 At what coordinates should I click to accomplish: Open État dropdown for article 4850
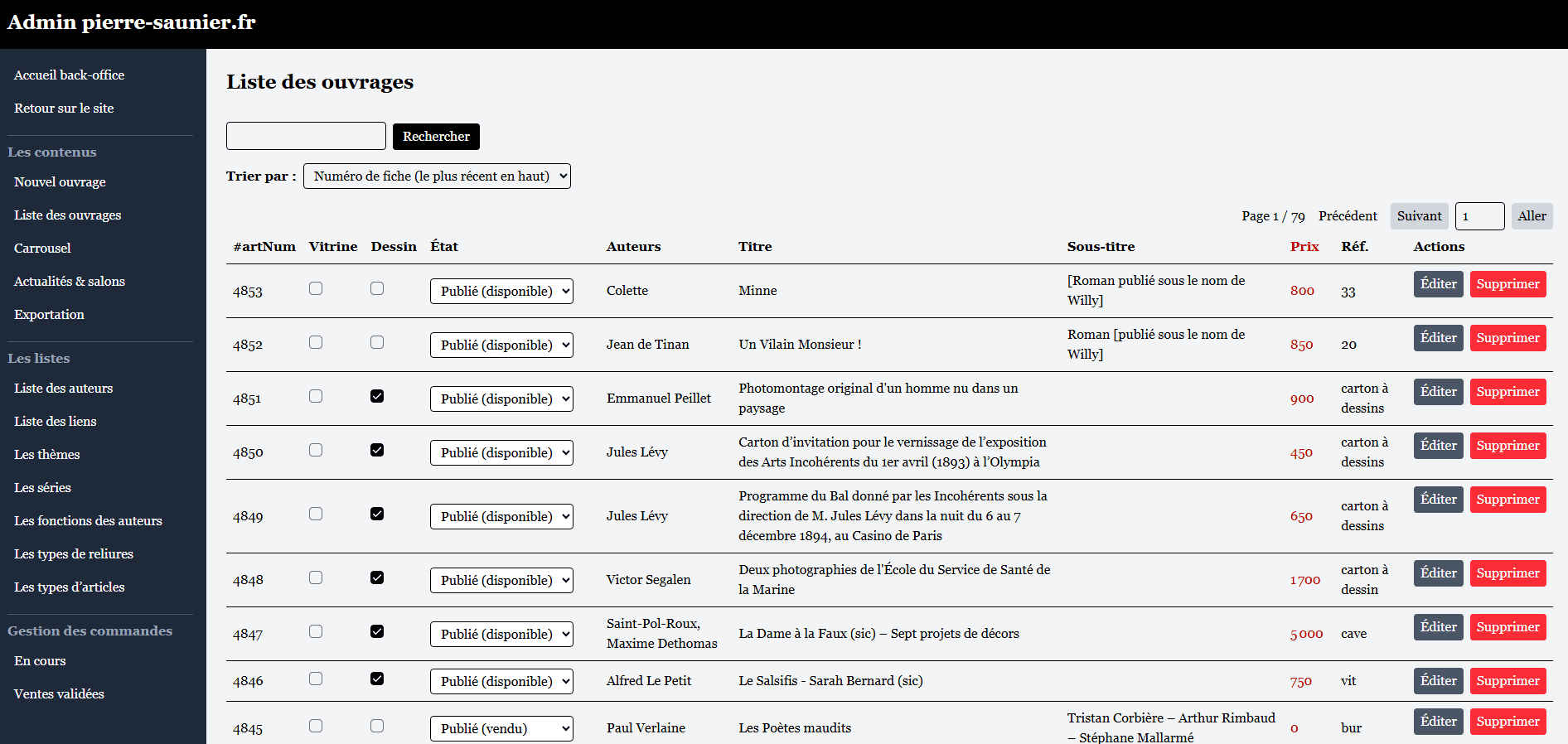(501, 453)
